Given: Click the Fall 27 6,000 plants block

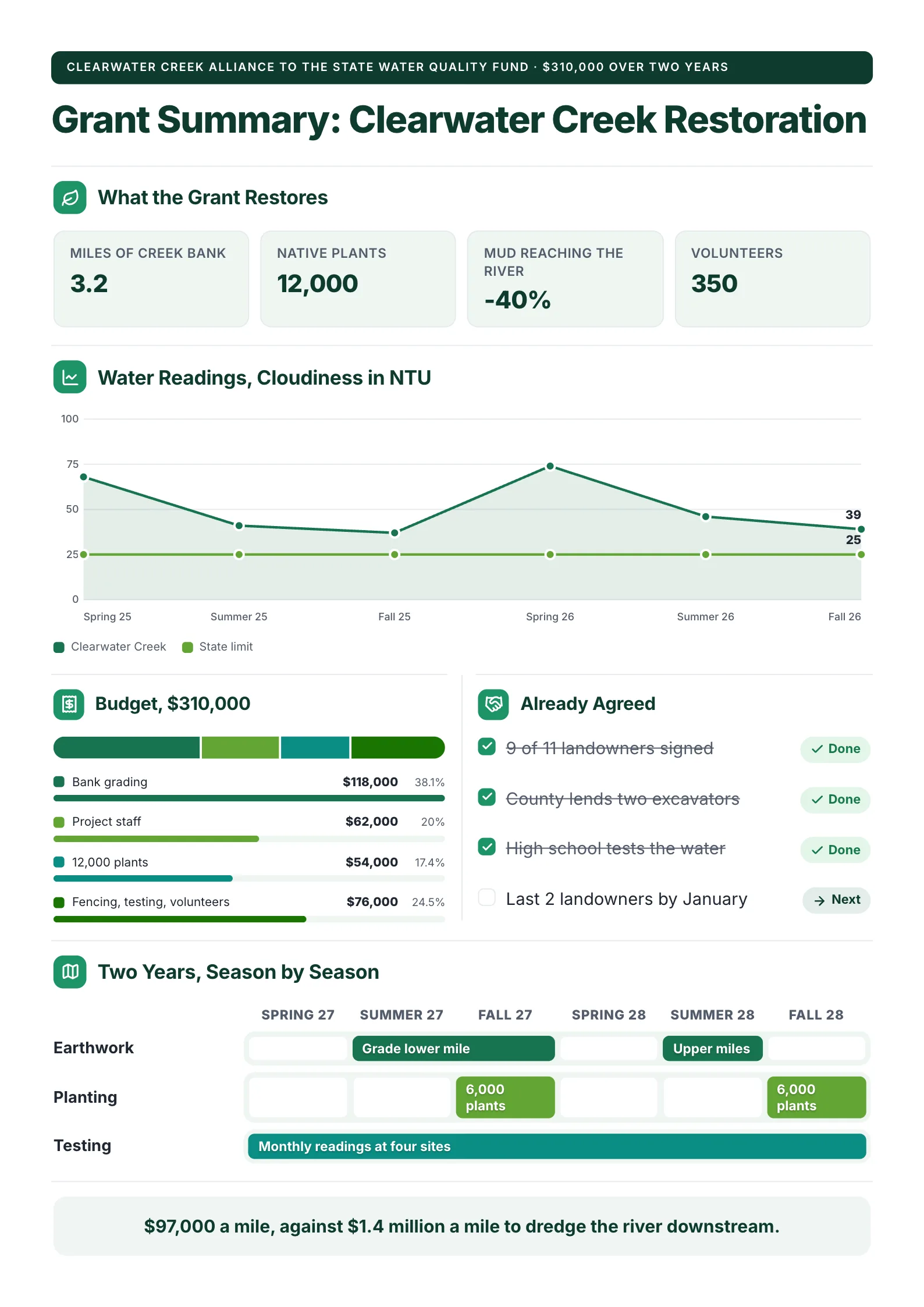Looking at the screenshot, I should coord(505,1098).
